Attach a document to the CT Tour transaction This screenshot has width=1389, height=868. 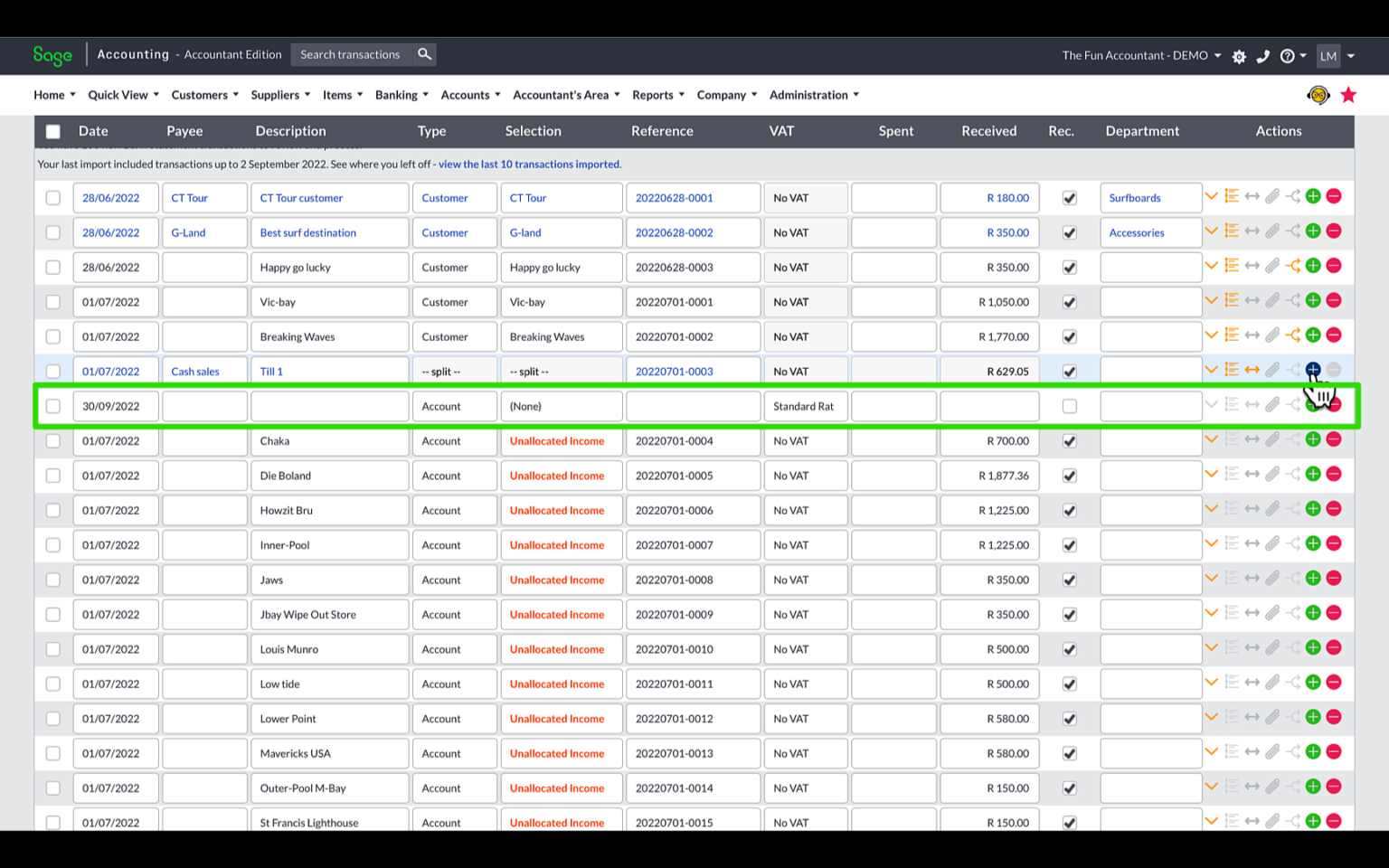[1273, 195]
